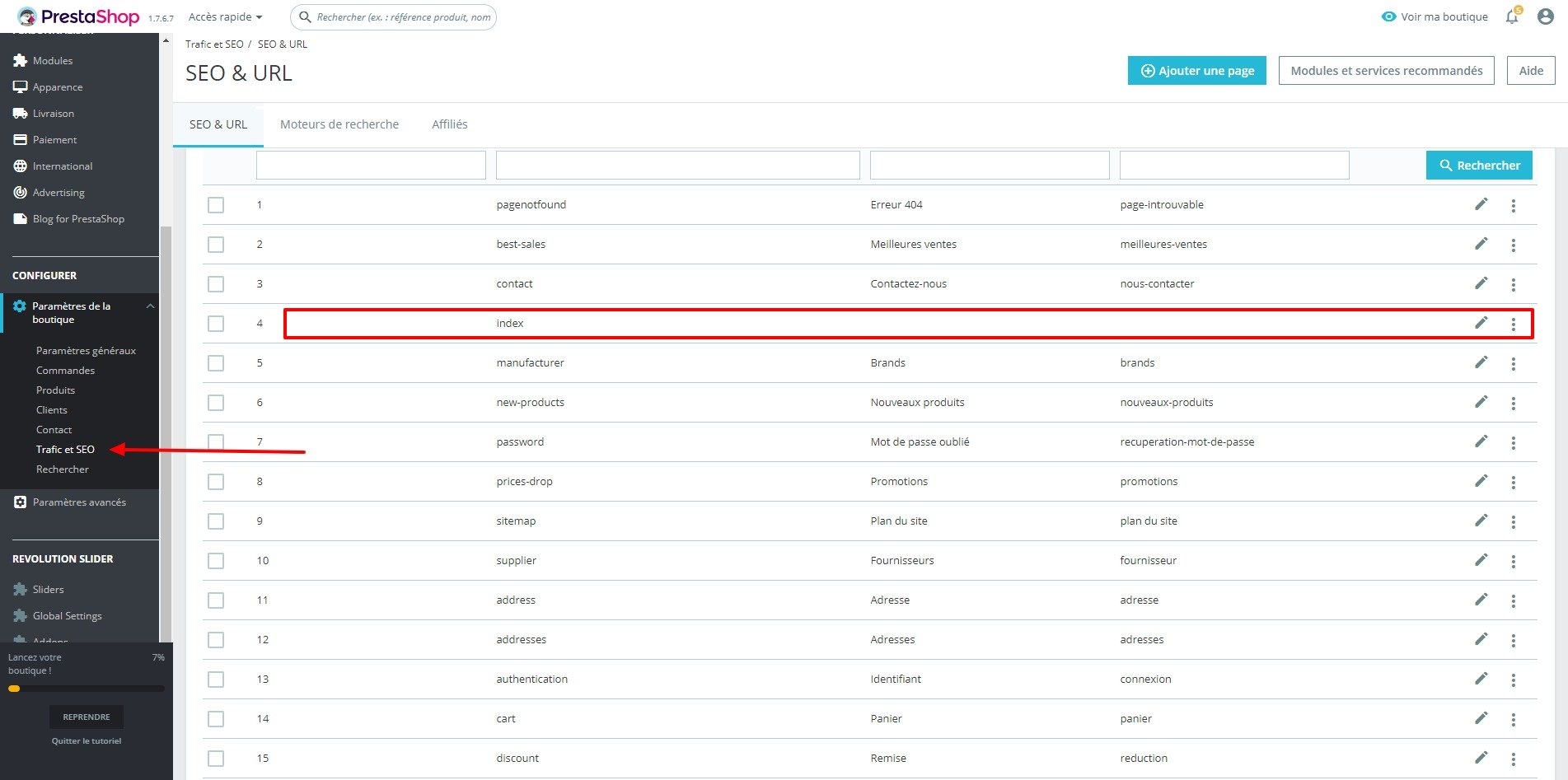Click the Blog for PrestaShop icon

[x=20, y=218]
